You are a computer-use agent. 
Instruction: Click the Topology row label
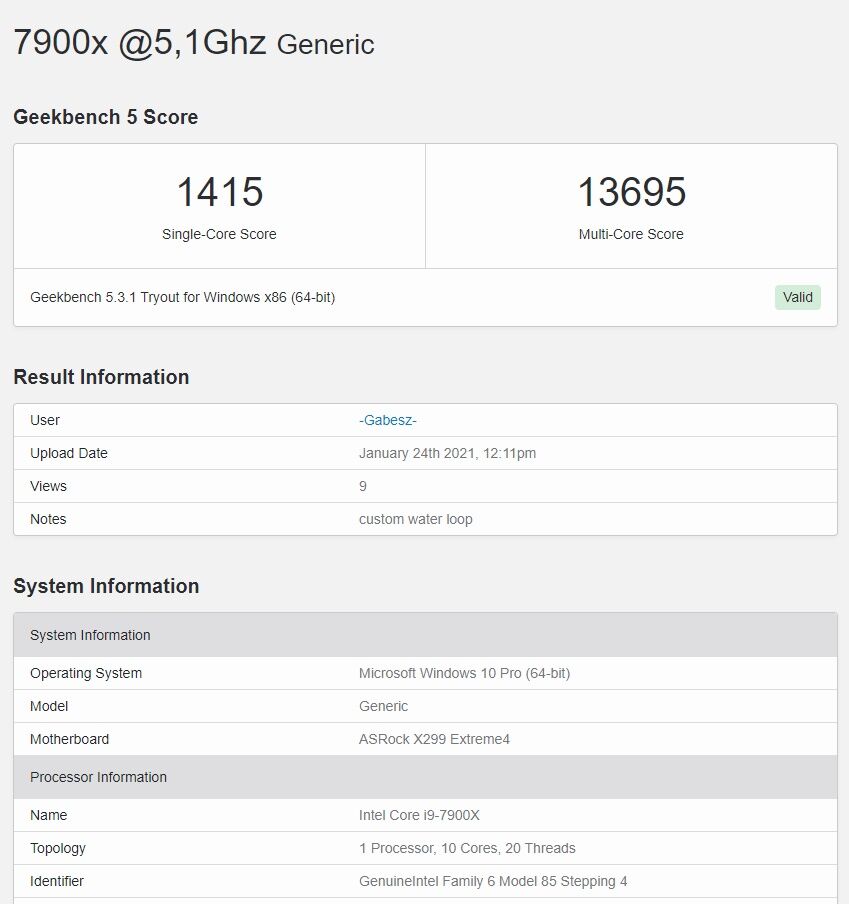(x=58, y=848)
